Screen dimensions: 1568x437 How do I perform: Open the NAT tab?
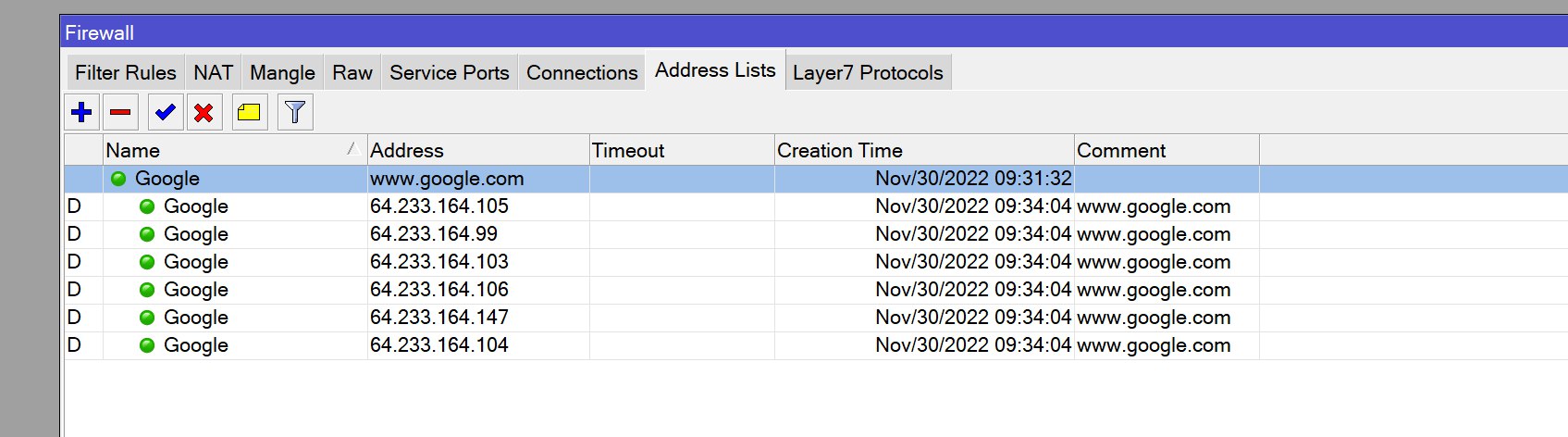pos(213,72)
